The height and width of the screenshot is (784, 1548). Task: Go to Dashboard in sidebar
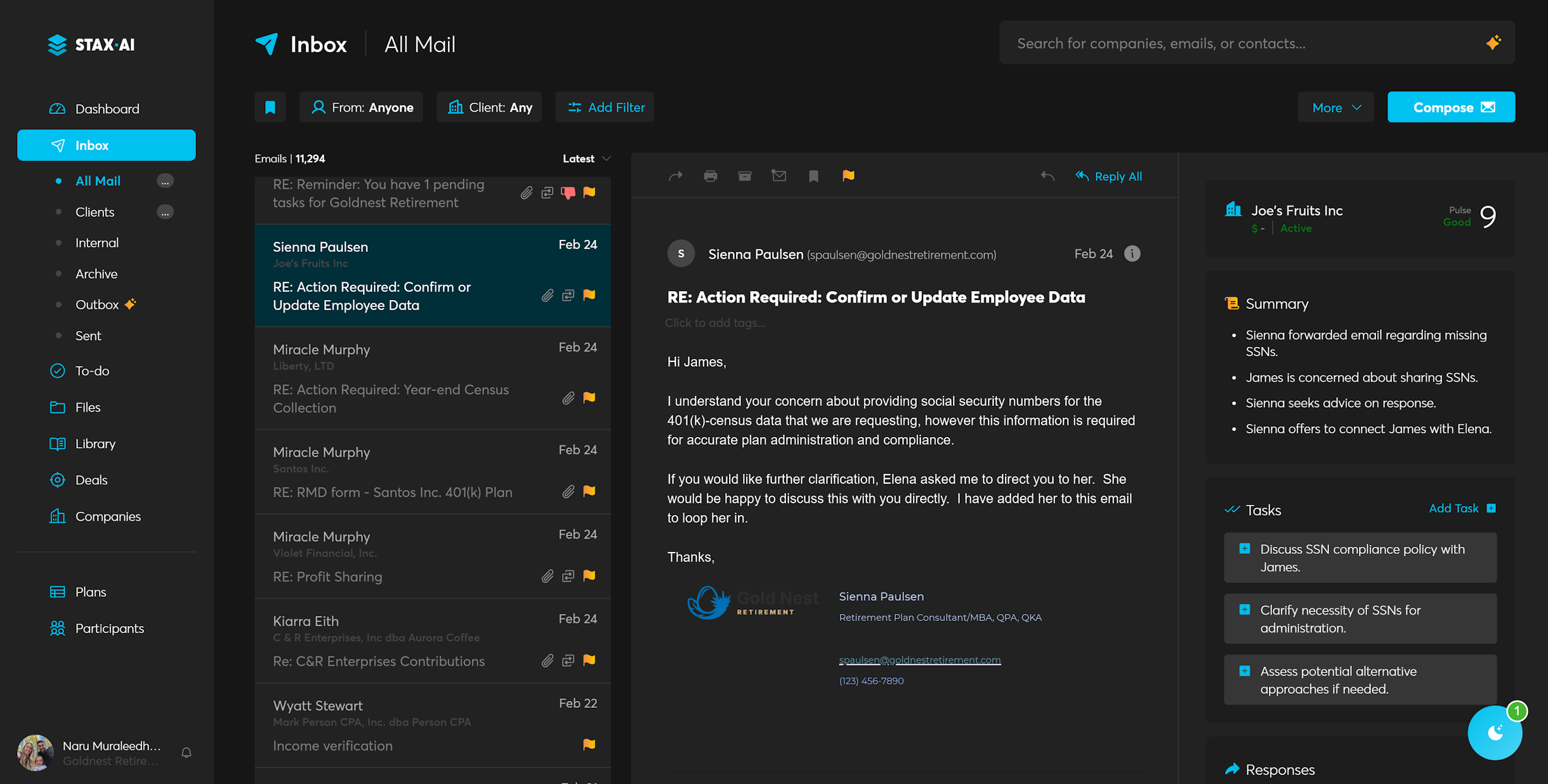107,108
